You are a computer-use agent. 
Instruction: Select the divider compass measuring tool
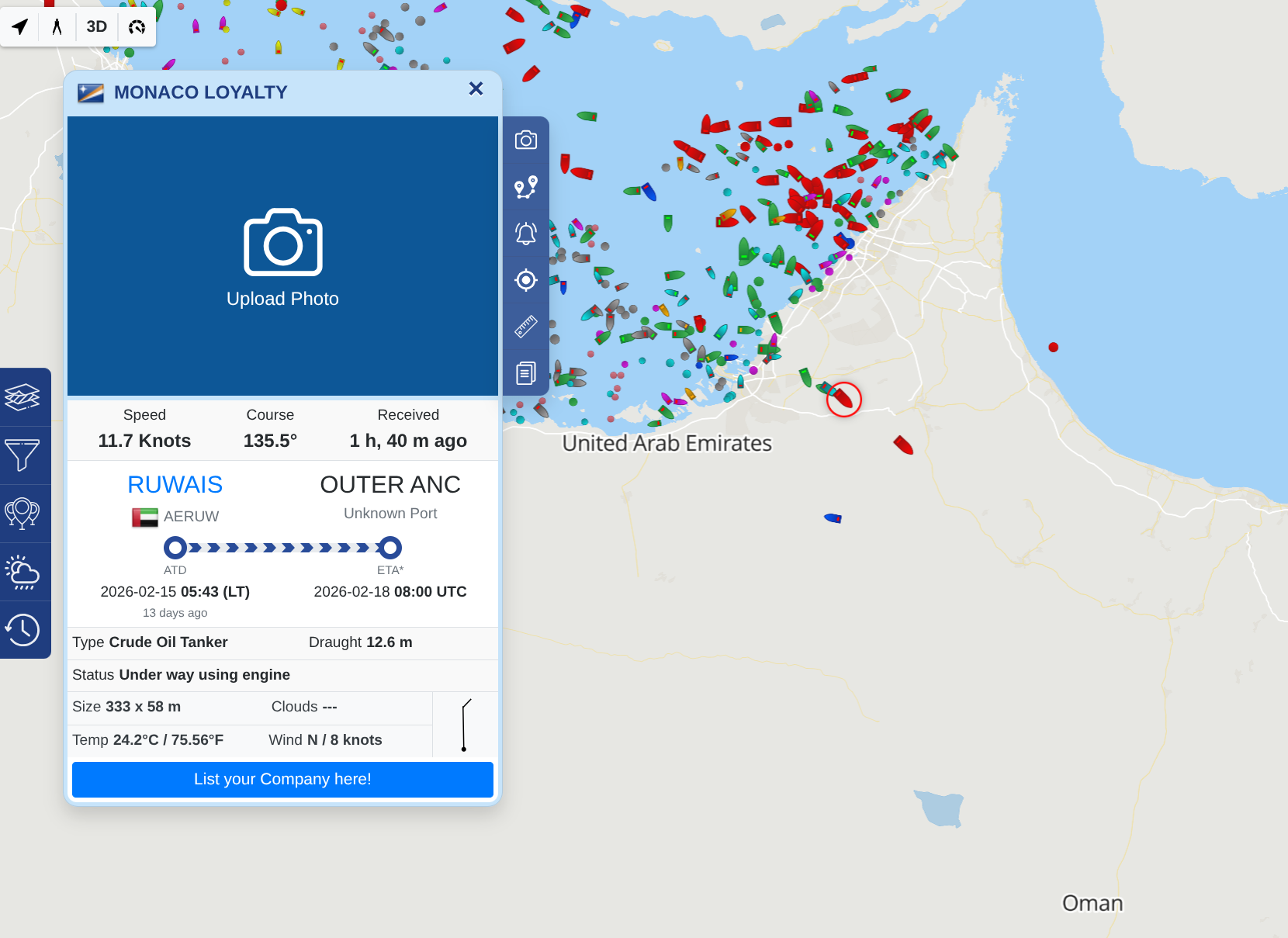click(57, 26)
